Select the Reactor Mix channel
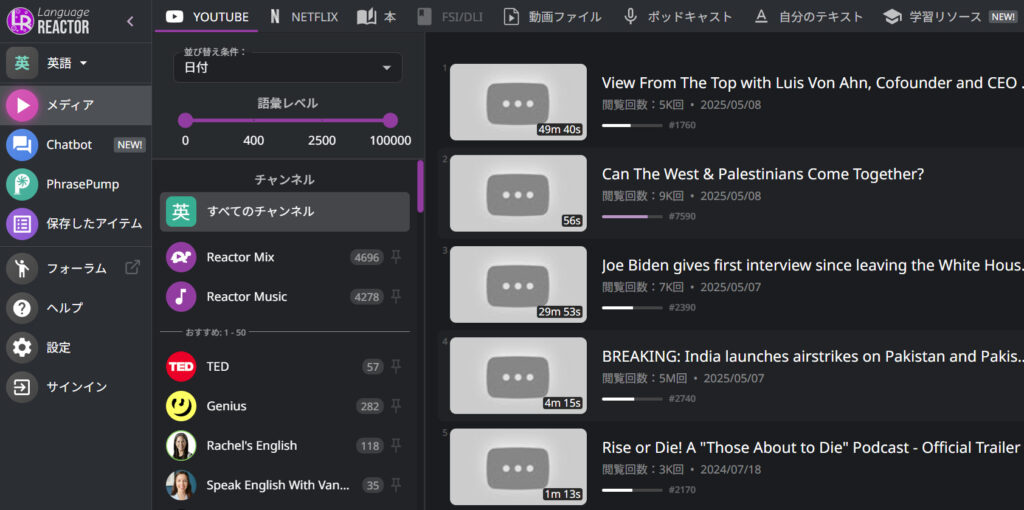Image resolution: width=1024 pixels, height=510 pixels. (x=285, y=257)
